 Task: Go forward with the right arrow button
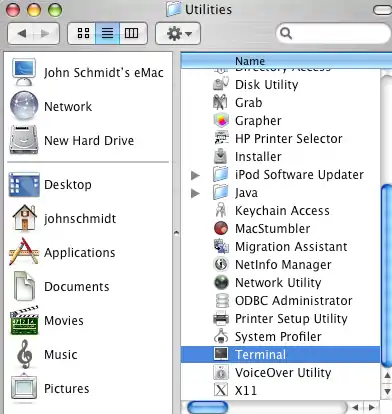tap(46, 33)
